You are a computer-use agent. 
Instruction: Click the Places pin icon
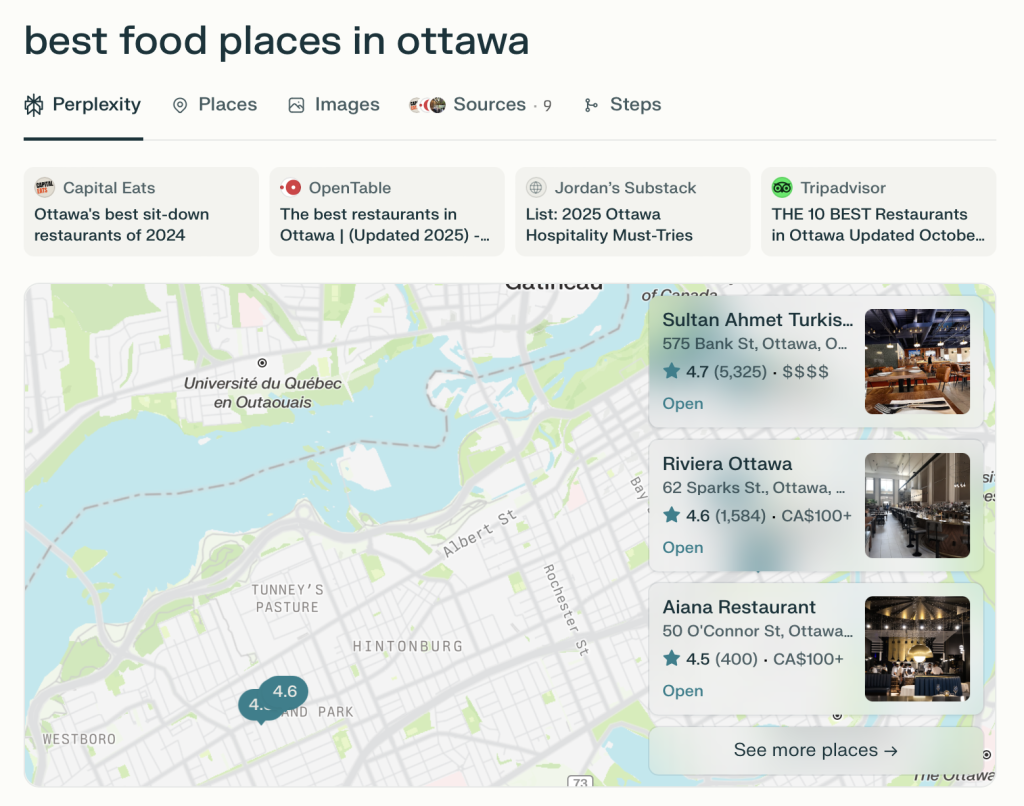[x=180, y=105]
